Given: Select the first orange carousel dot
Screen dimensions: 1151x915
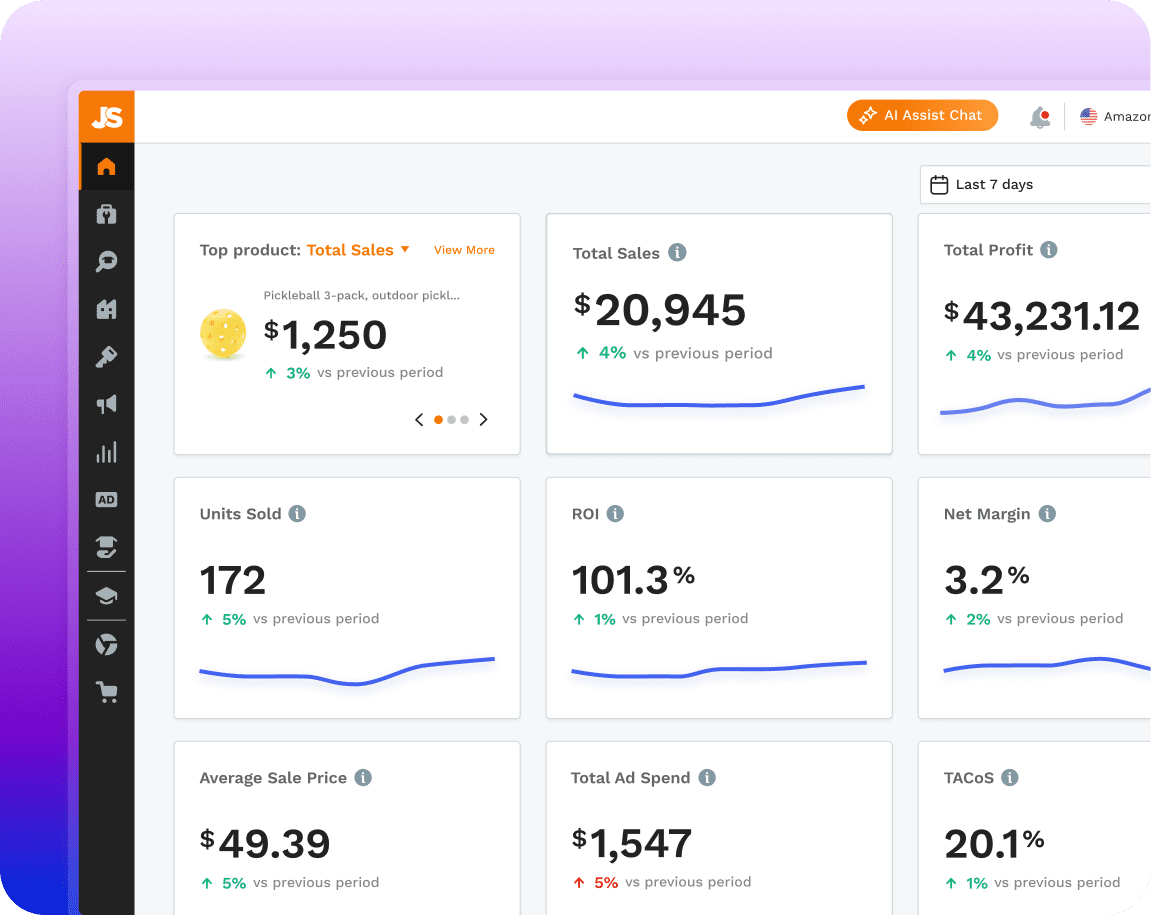Looking at the screenshot, I should (438, 420).
